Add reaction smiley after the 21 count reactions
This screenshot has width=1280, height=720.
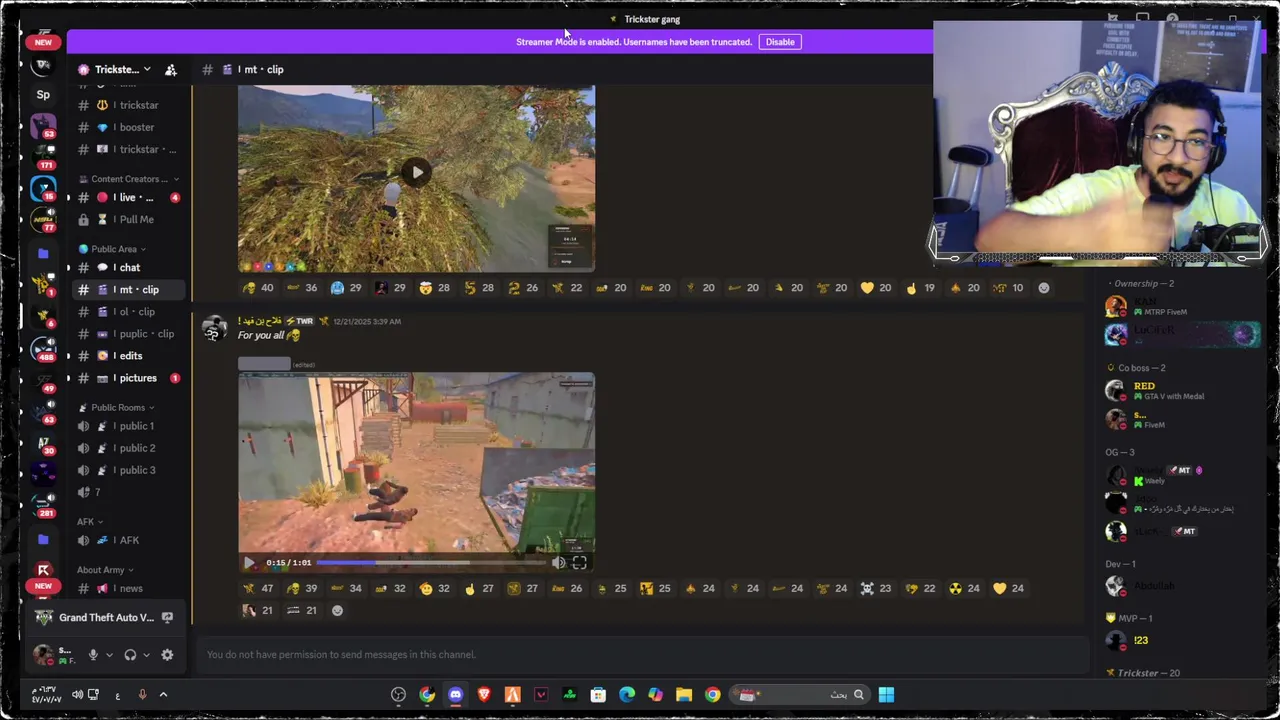(x=337, y=610)
